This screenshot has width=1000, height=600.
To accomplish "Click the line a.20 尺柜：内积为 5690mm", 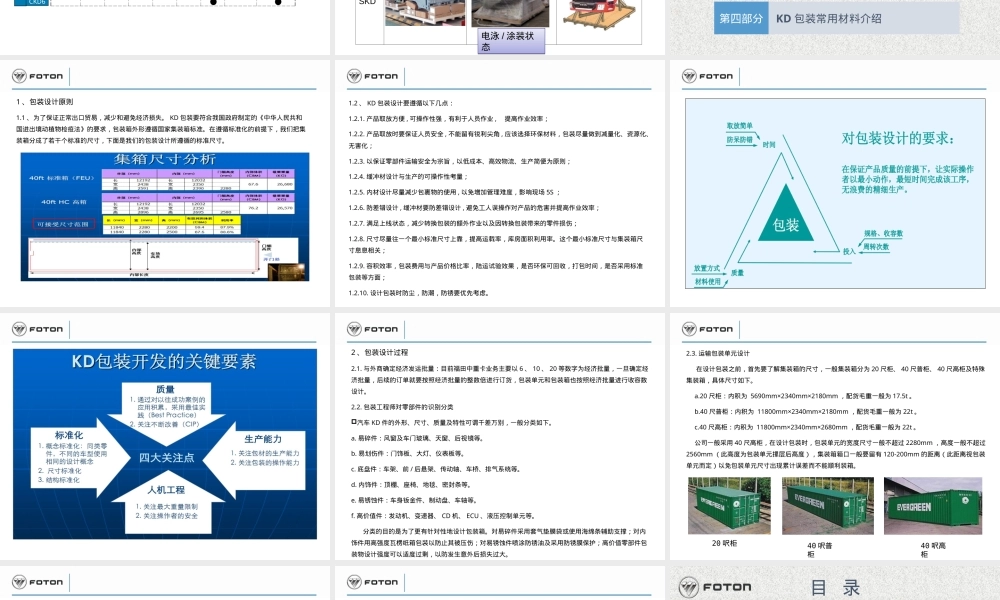I will pos(802,396).
